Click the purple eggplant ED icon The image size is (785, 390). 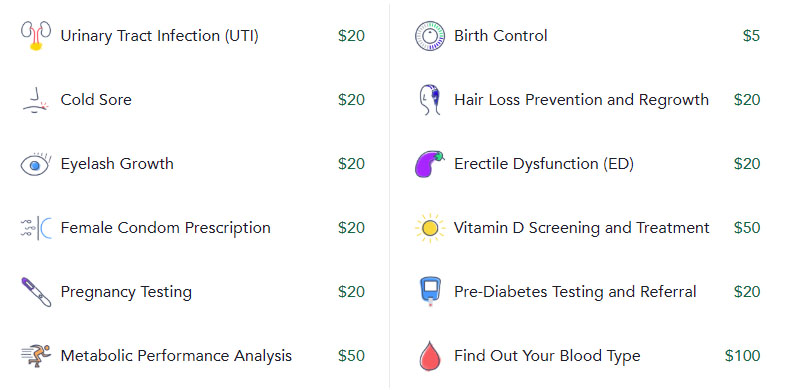[x=430, y=164]
